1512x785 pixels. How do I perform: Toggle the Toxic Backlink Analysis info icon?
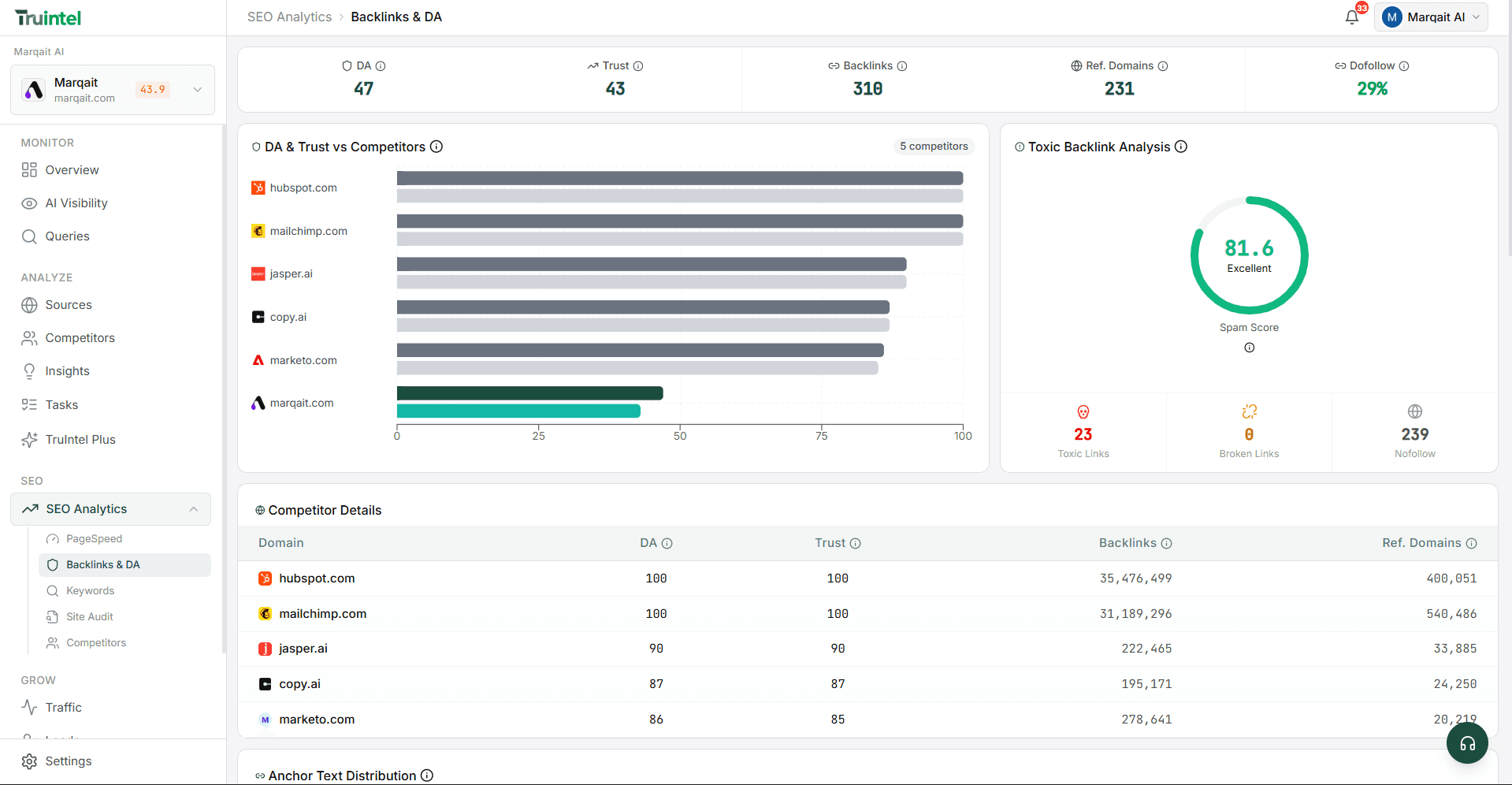click(x=1180, y=147)
